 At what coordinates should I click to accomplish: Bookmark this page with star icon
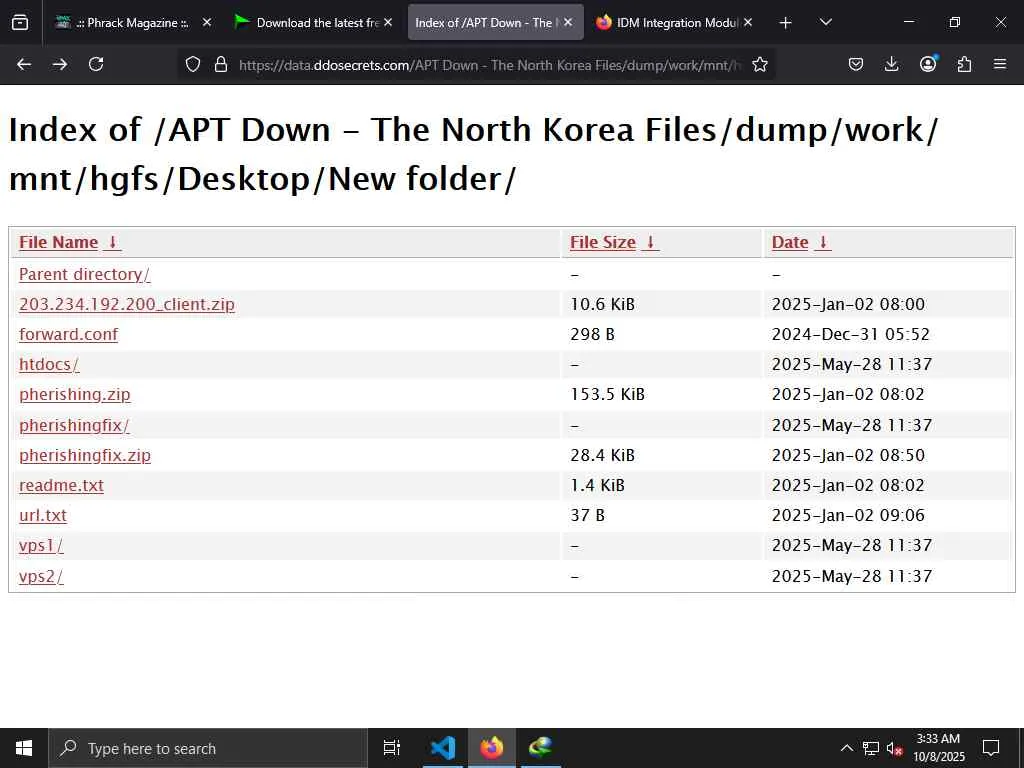click(760, 64)
